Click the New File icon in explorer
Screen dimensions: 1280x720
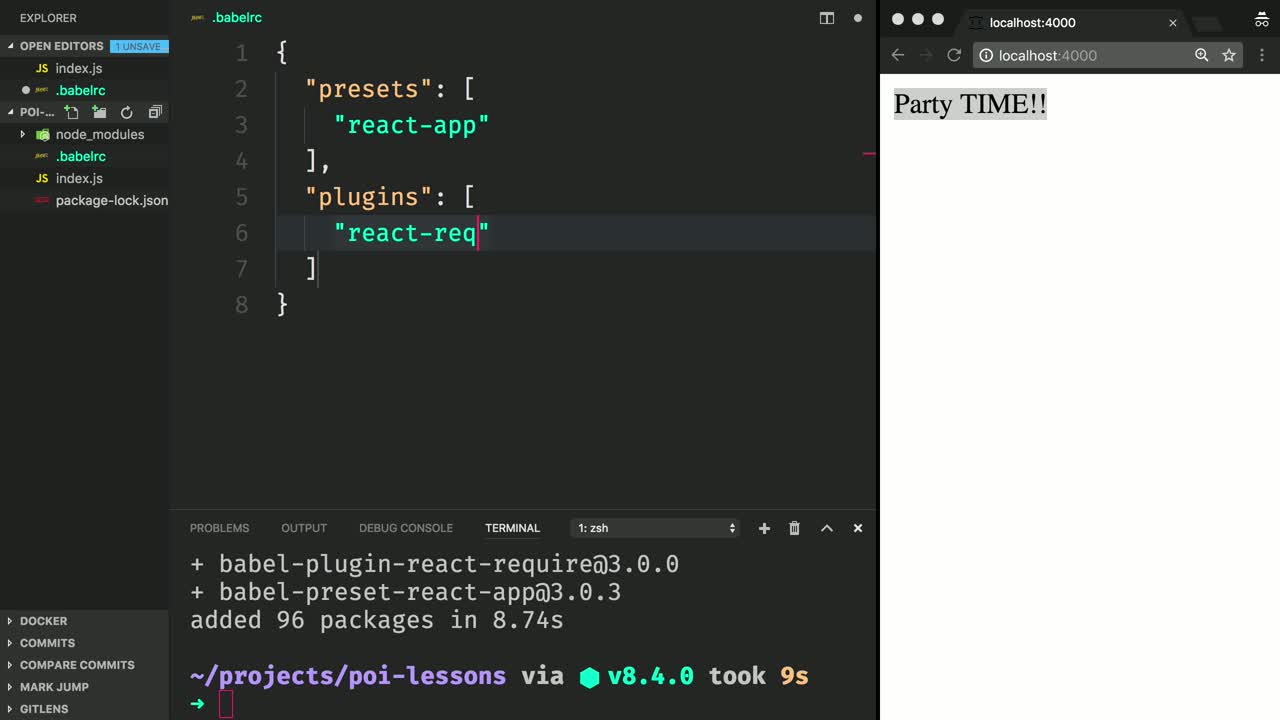[72, 112]
